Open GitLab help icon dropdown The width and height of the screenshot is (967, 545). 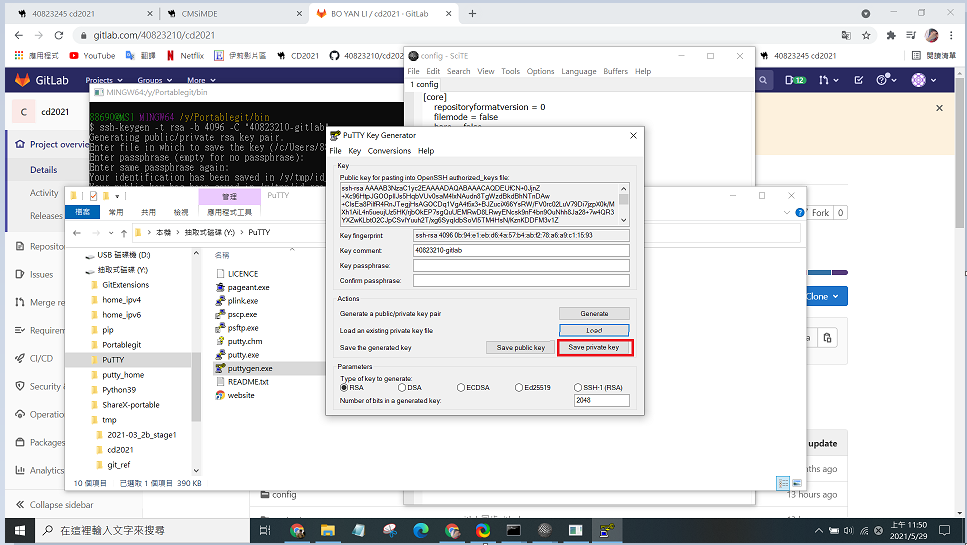coord(886,80)
